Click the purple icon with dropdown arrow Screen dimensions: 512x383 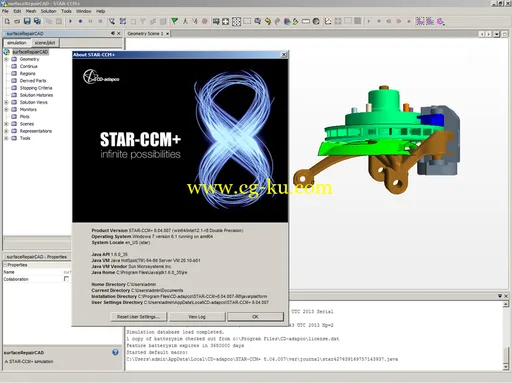[441, 21]
